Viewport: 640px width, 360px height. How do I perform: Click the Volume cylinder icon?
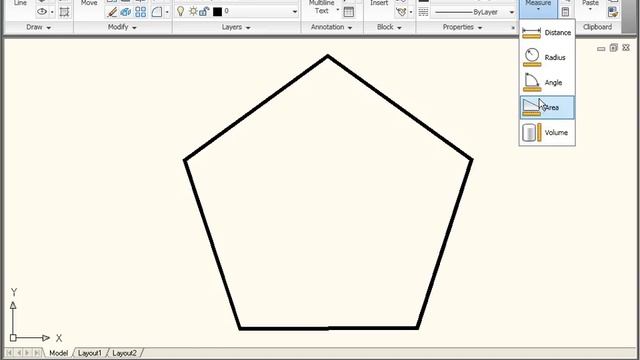point(532,133)
